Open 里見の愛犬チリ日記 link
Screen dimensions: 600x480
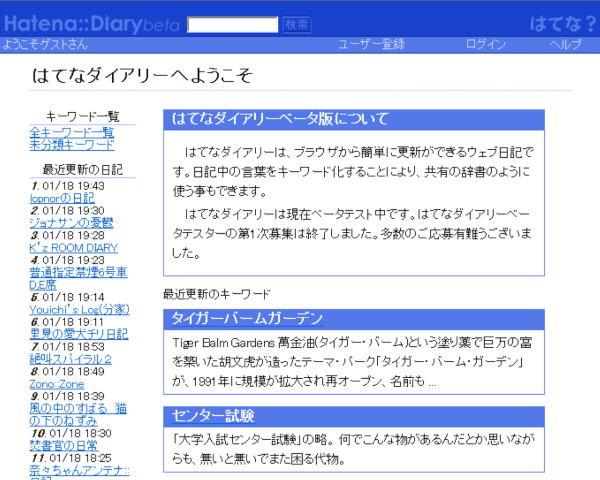point(79,334)
